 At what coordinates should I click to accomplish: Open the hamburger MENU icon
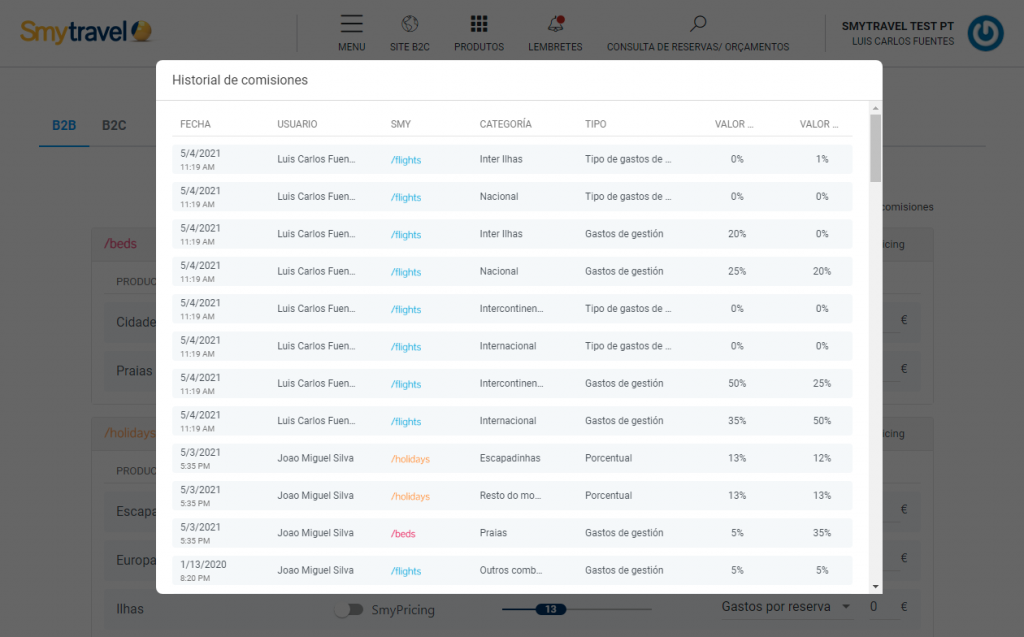point(351,24)
